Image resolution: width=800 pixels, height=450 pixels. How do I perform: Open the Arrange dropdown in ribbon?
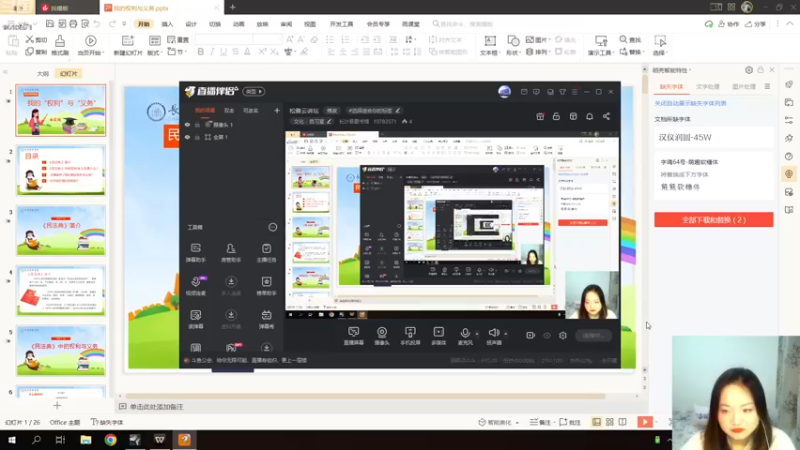[538, 52]
